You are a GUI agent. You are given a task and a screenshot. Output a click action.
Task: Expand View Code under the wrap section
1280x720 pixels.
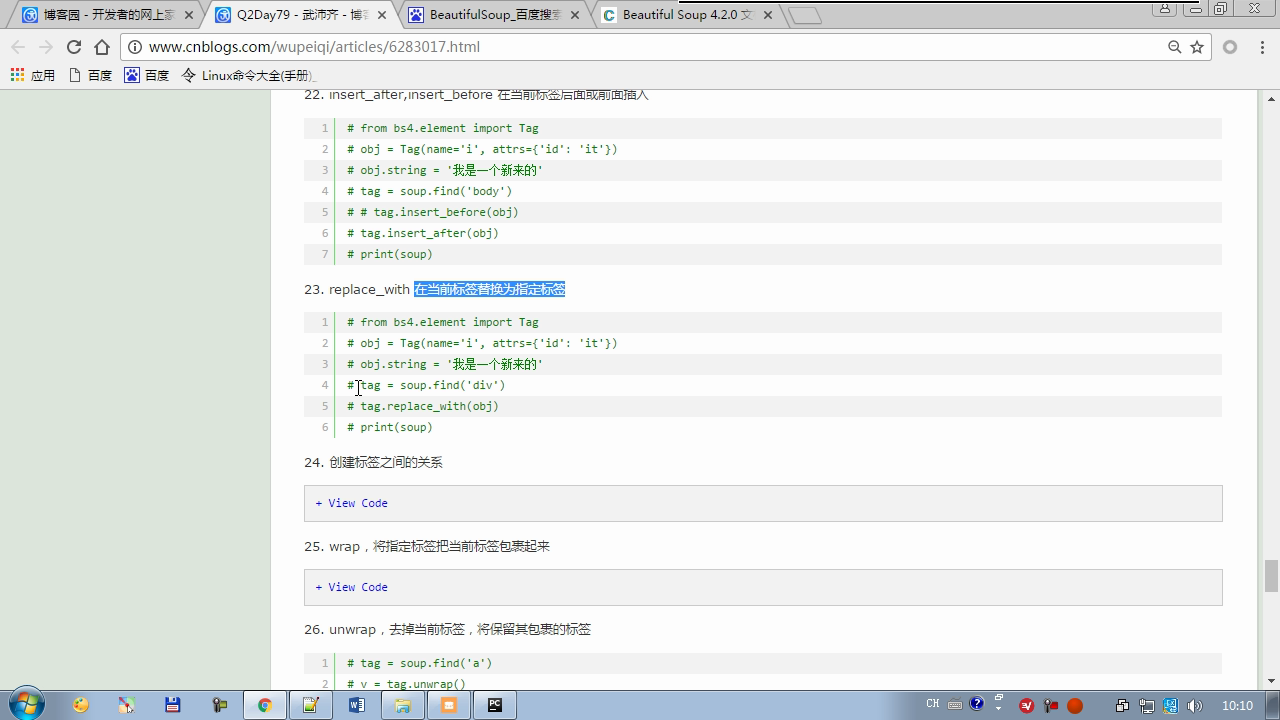pos(352,587)
